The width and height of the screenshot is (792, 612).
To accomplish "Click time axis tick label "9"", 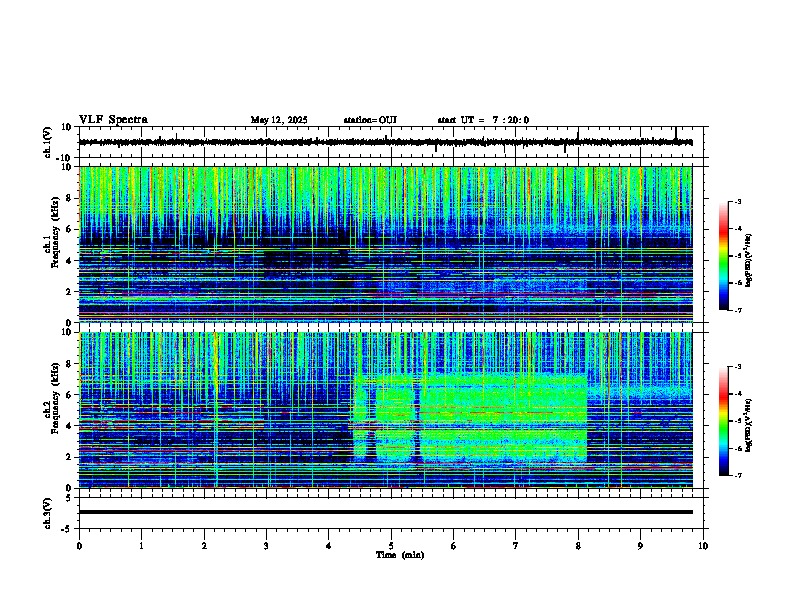I will click(640, 546).
